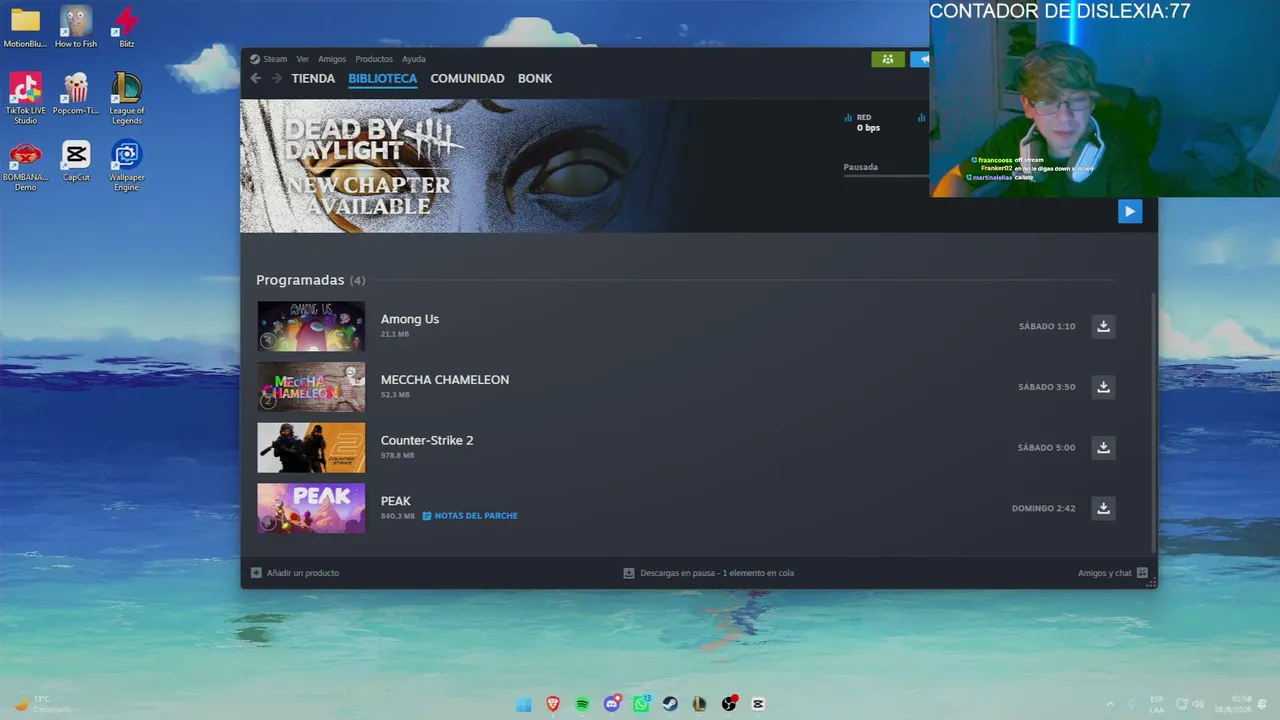Open the Friends and chat icon
1280x720 pixels.
pyautogui.click(x=1142, y=573)
